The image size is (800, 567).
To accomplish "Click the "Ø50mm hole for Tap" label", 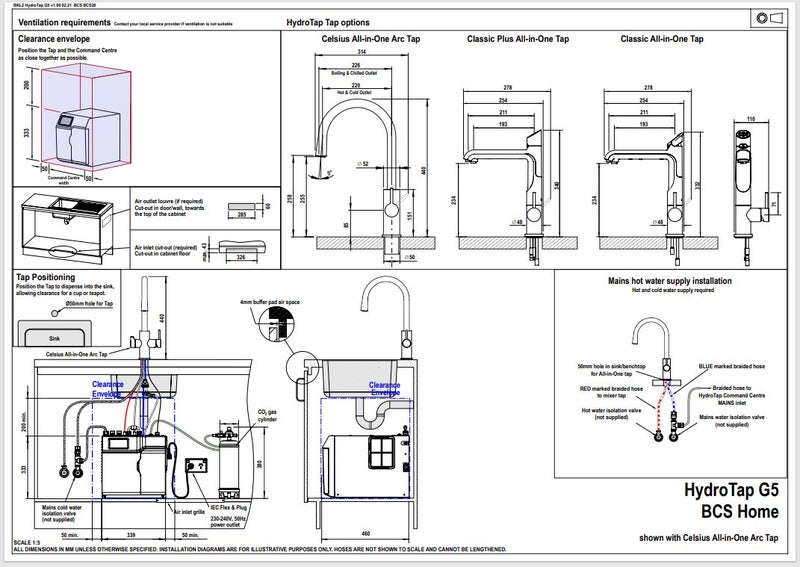I will point(89,304).
